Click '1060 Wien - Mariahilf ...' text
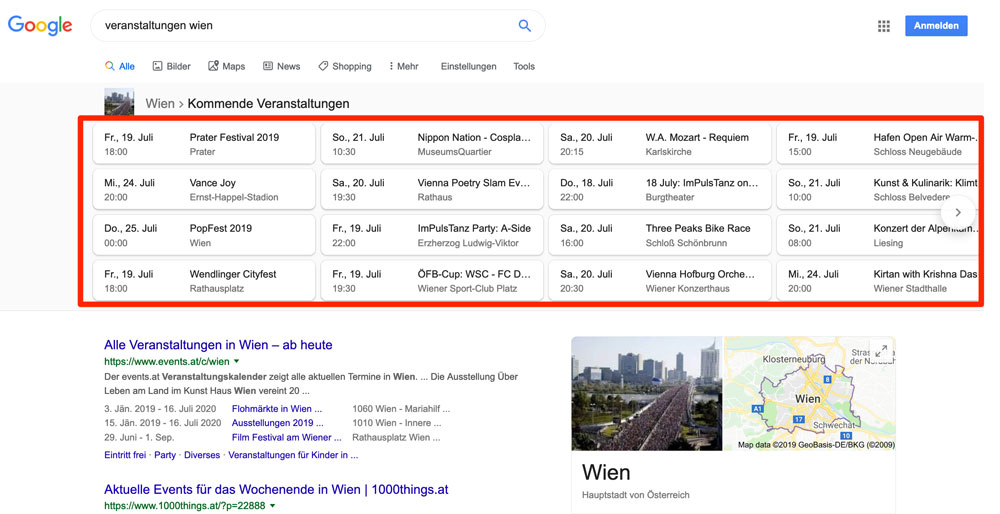The image size is (1000, 514). click(401, 409)
